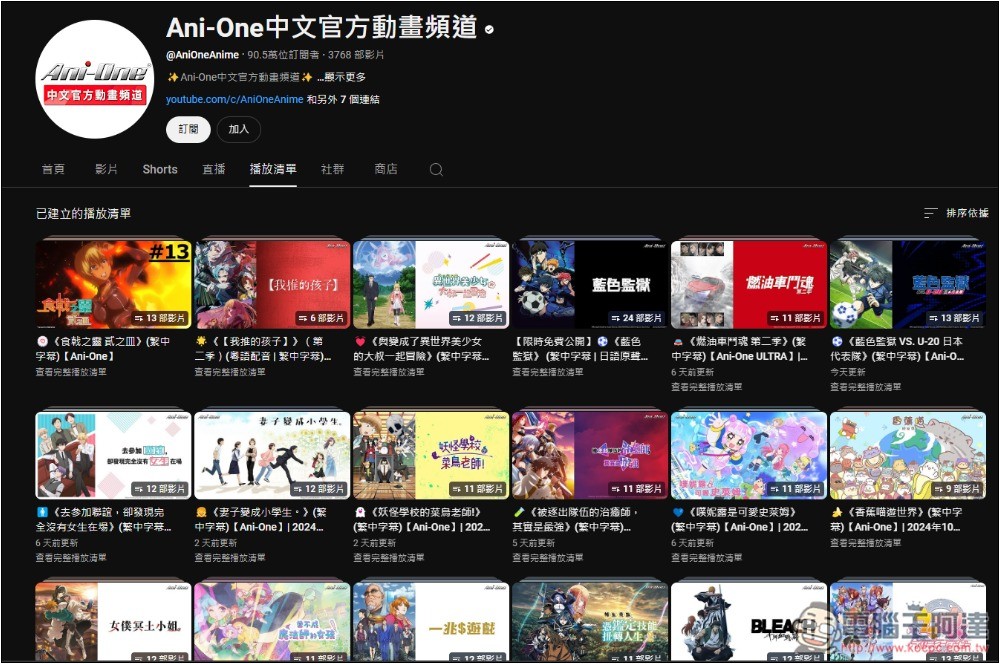Click 《妻子變成小學生。》 playlist title
Screen dimensions: 1000x664
(x=261, y=520)
